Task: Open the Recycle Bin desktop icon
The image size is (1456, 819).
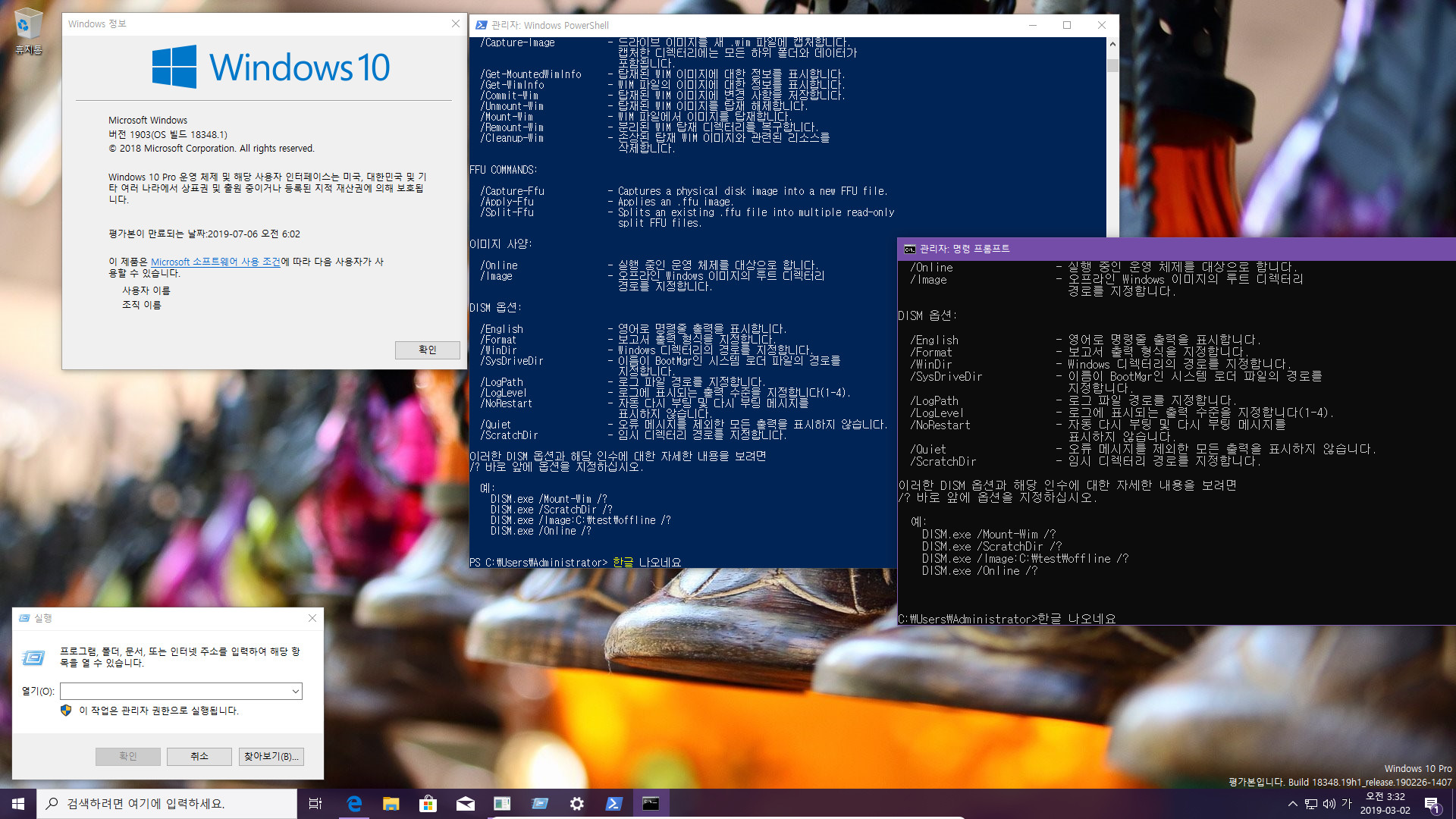Action: (28, 31)
